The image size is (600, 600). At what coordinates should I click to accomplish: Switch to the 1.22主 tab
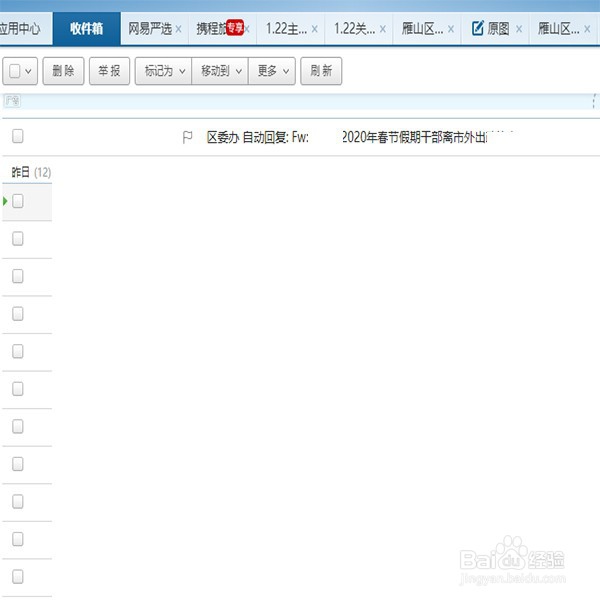[x=286, y=29]
